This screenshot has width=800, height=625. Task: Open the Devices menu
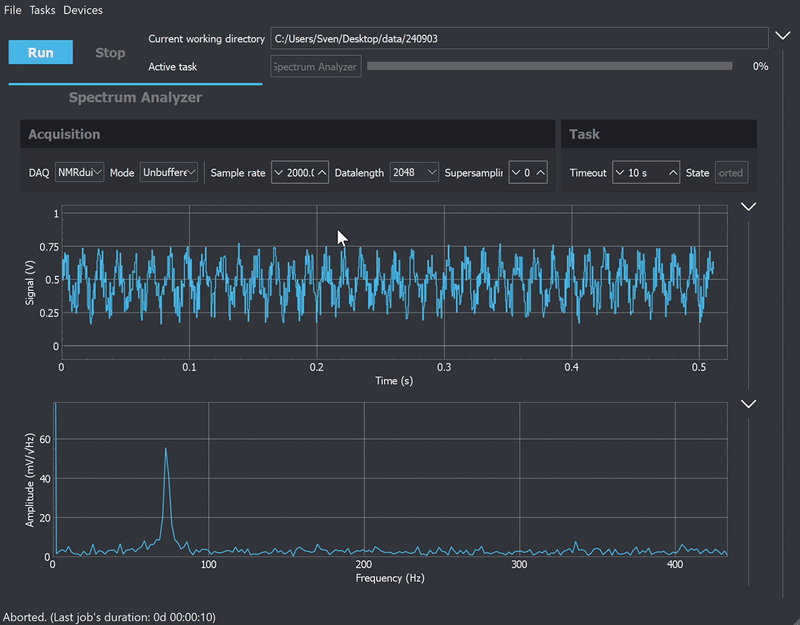tap(83, 10)
